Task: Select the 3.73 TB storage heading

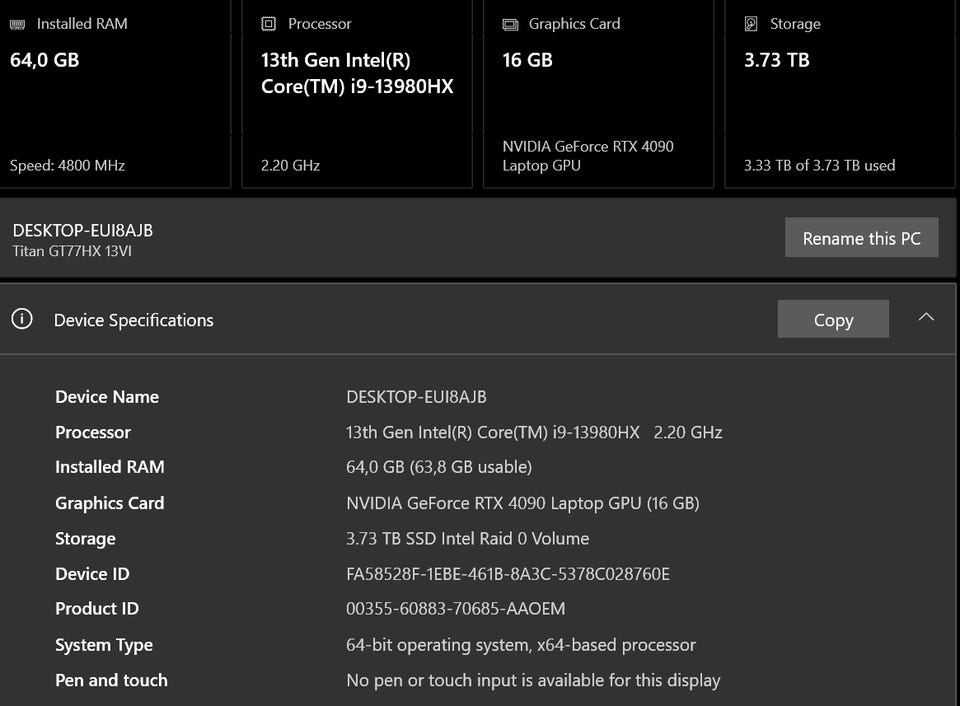Action: pyautogui.click(x=776, y=60)
